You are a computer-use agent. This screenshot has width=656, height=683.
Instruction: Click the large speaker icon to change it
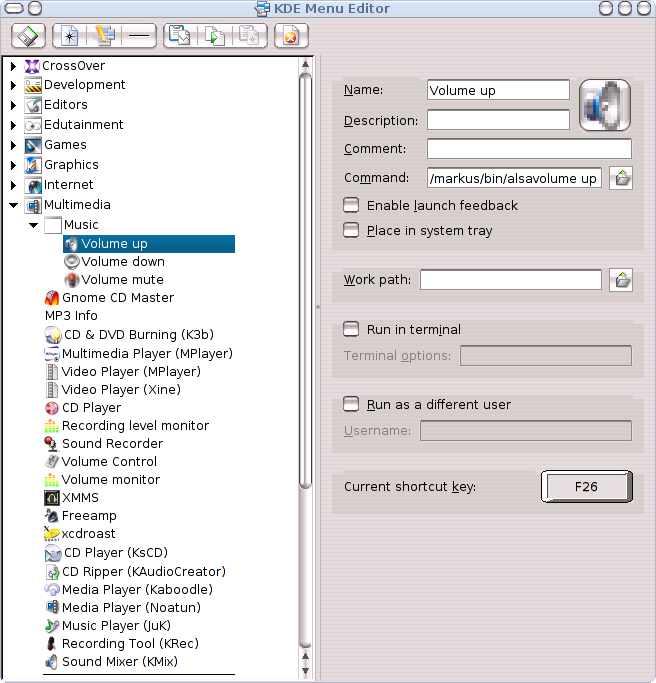pyautogui.click(x=604, y=105)
